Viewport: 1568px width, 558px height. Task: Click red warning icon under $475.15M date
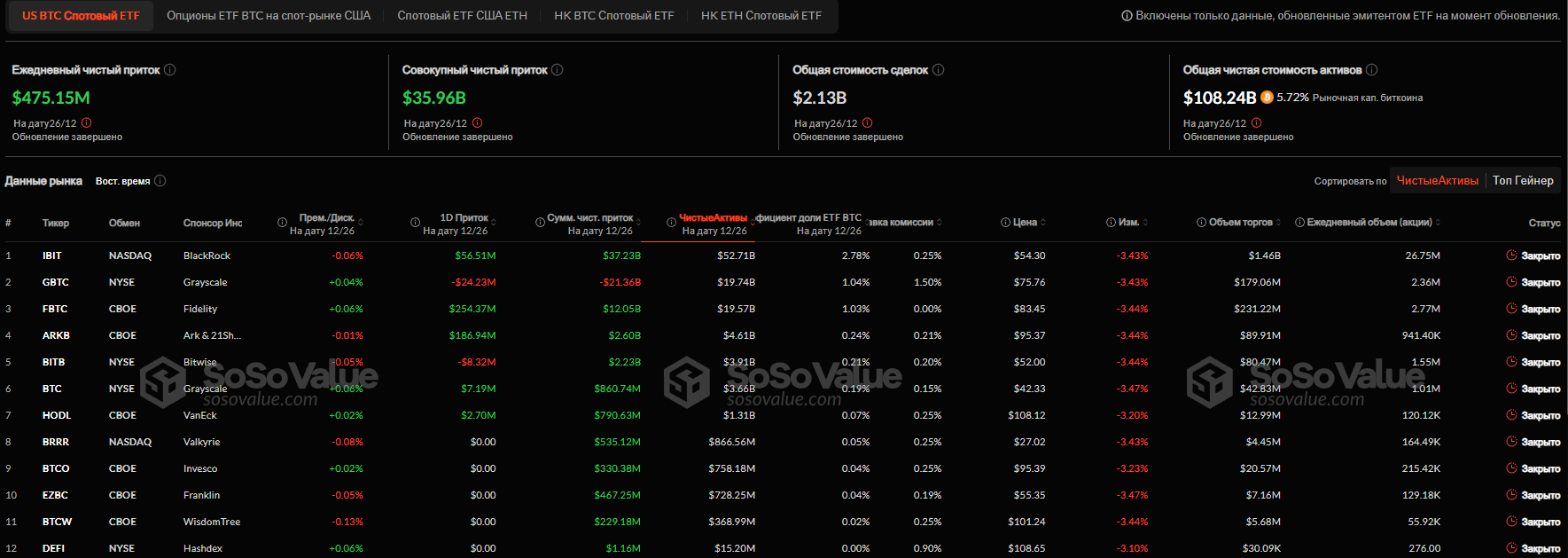click(x=87, y=123)
